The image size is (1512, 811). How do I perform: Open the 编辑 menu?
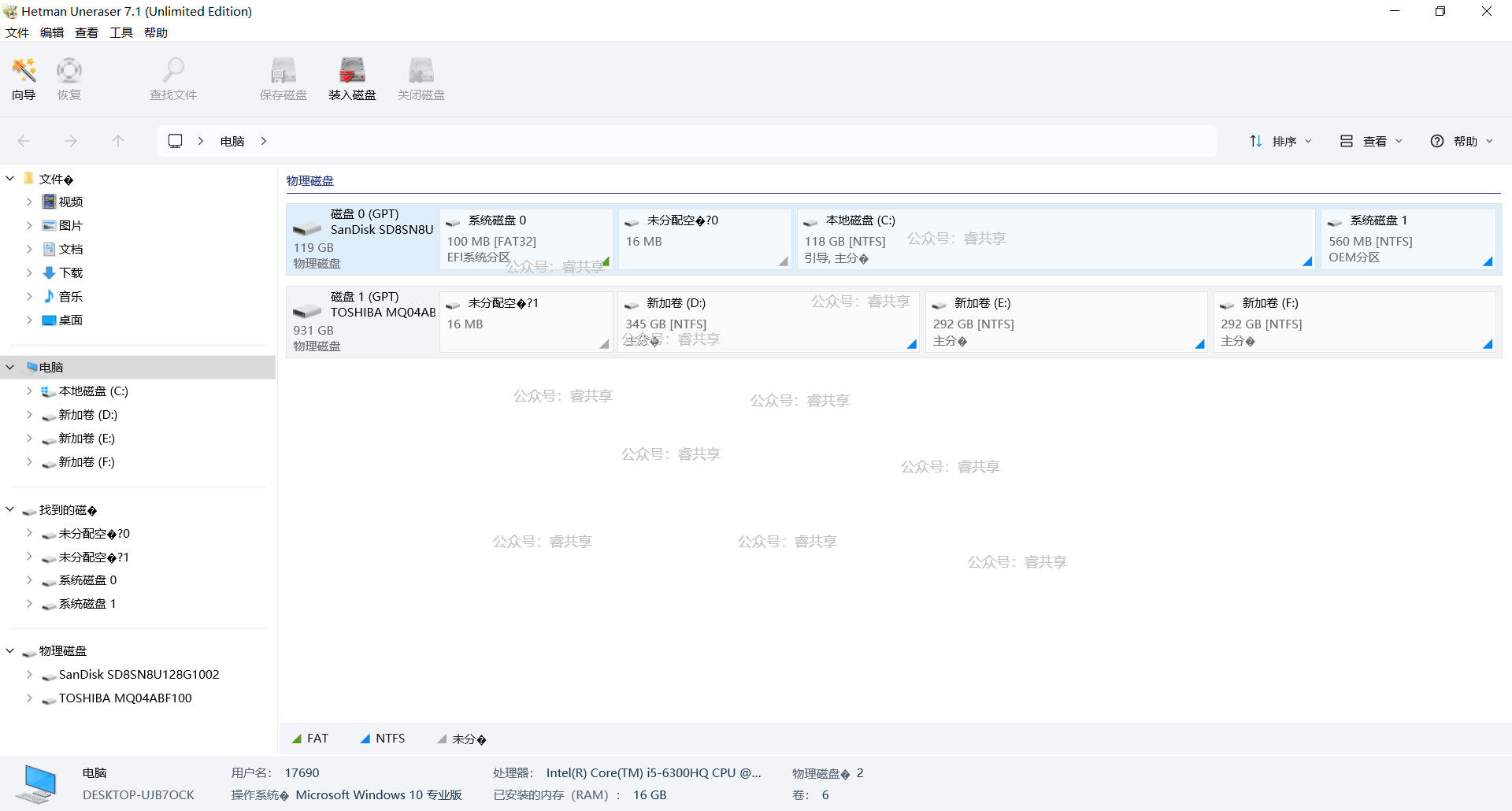(52, 32)
